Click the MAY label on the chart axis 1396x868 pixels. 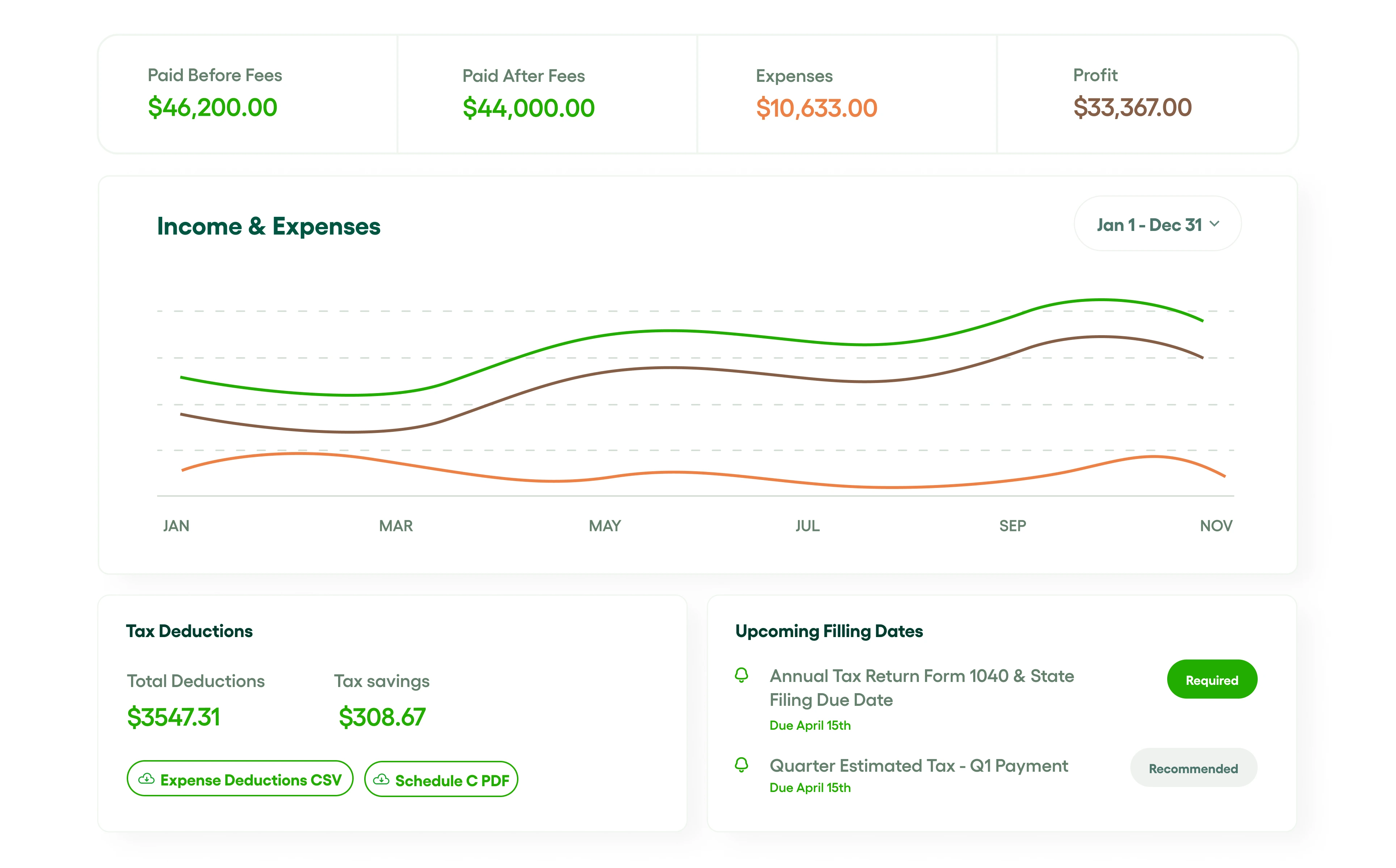coord(604,525)
